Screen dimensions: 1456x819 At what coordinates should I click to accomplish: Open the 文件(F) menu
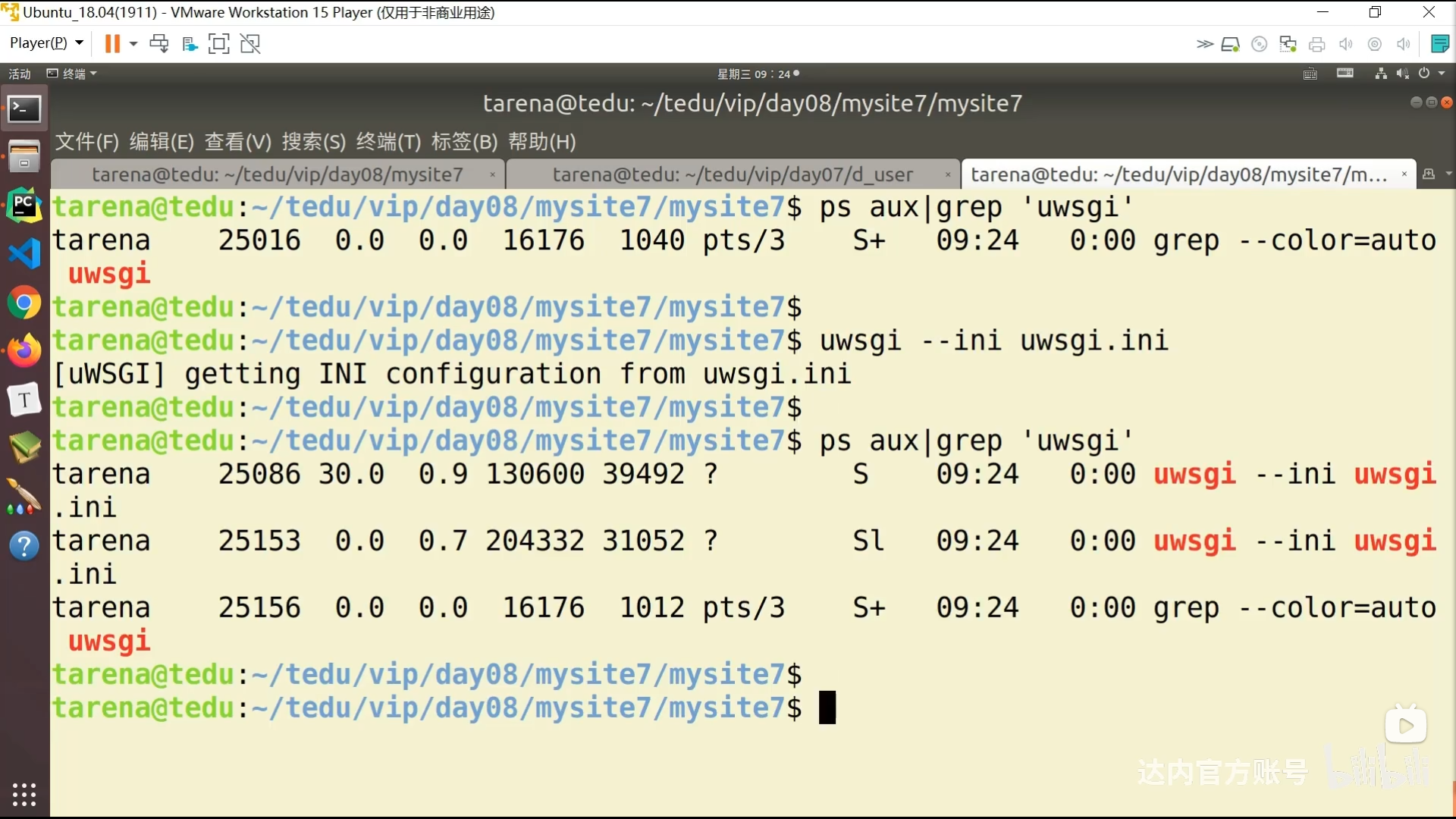pos(87,142)
